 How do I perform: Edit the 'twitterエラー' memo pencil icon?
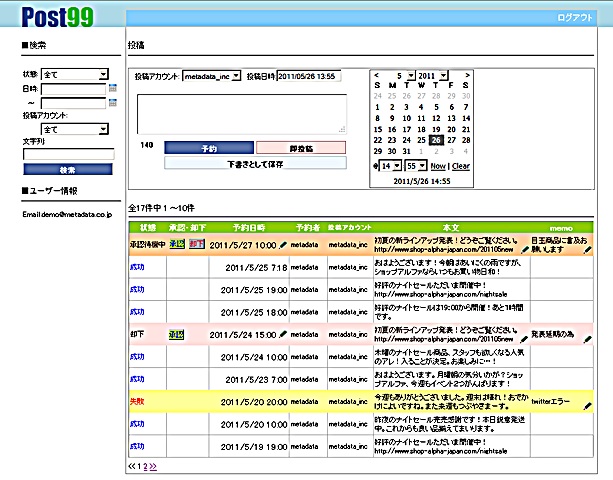(588, 406)
